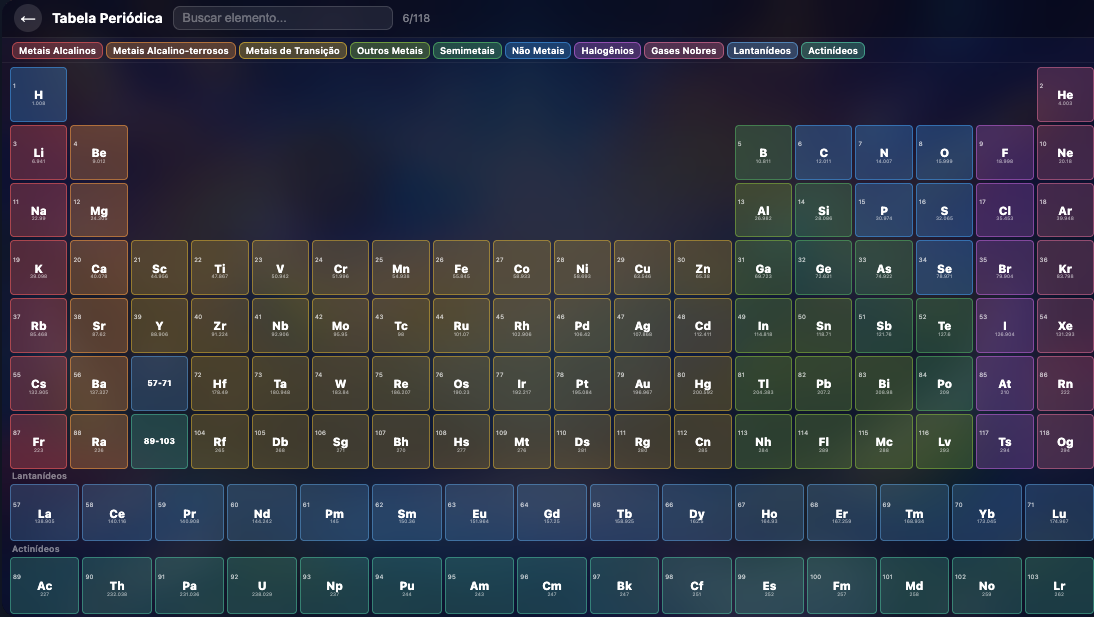Select the Gold (Au) element tile
This screenshot has width=1094, height=617.
point(643,384)
